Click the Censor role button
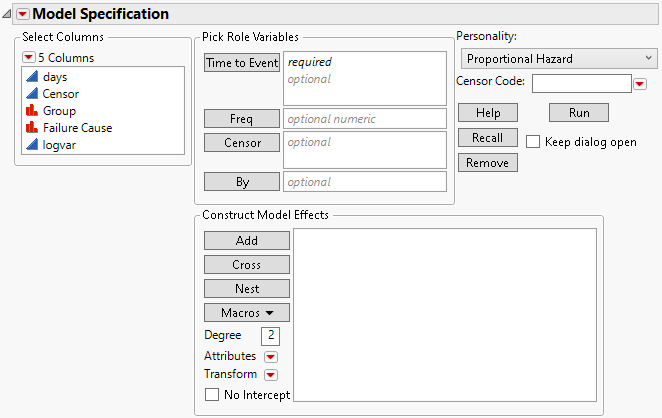 [x=241, y=143]
